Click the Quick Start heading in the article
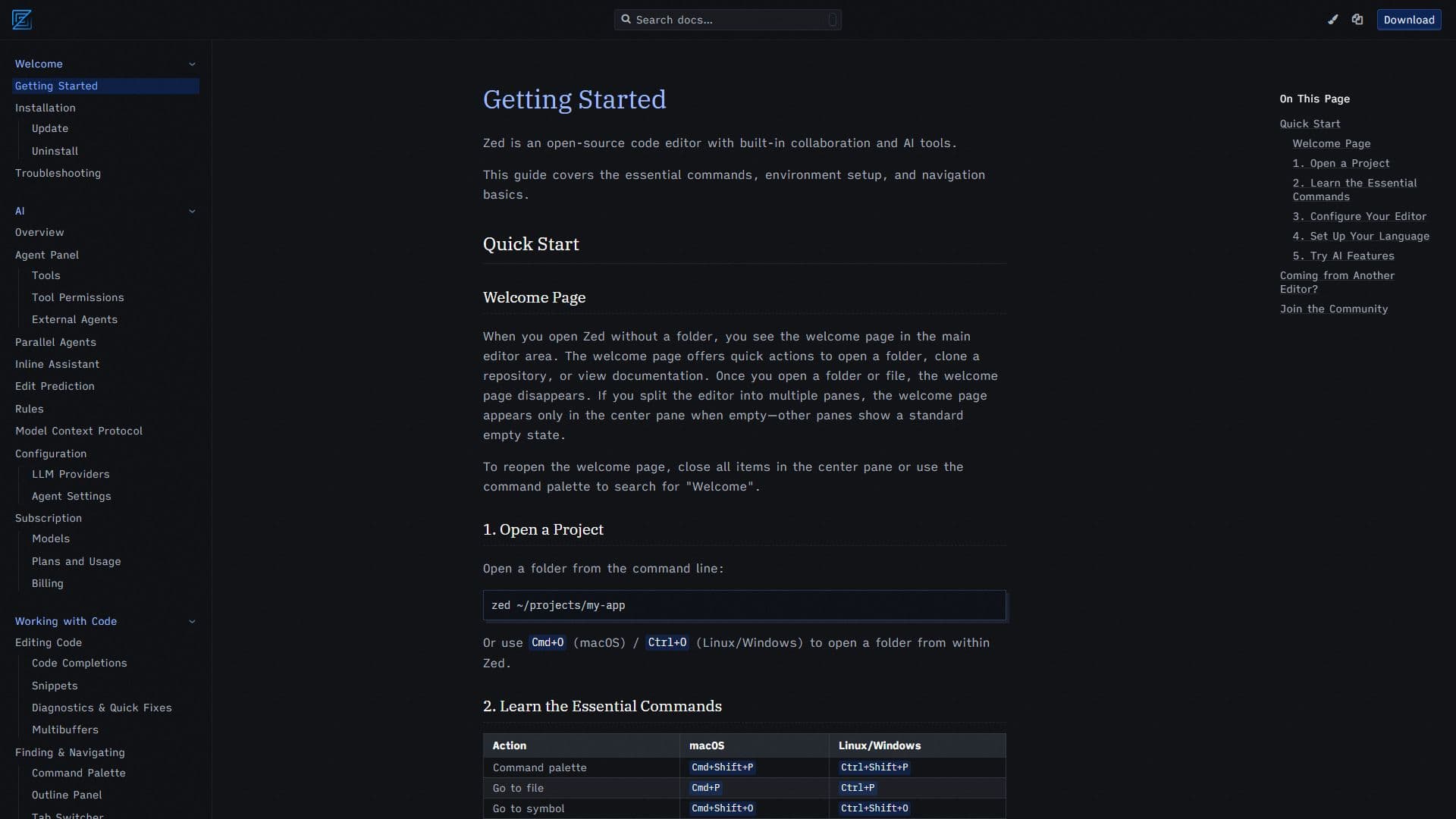1456x819 pixels. coord(531,244)
